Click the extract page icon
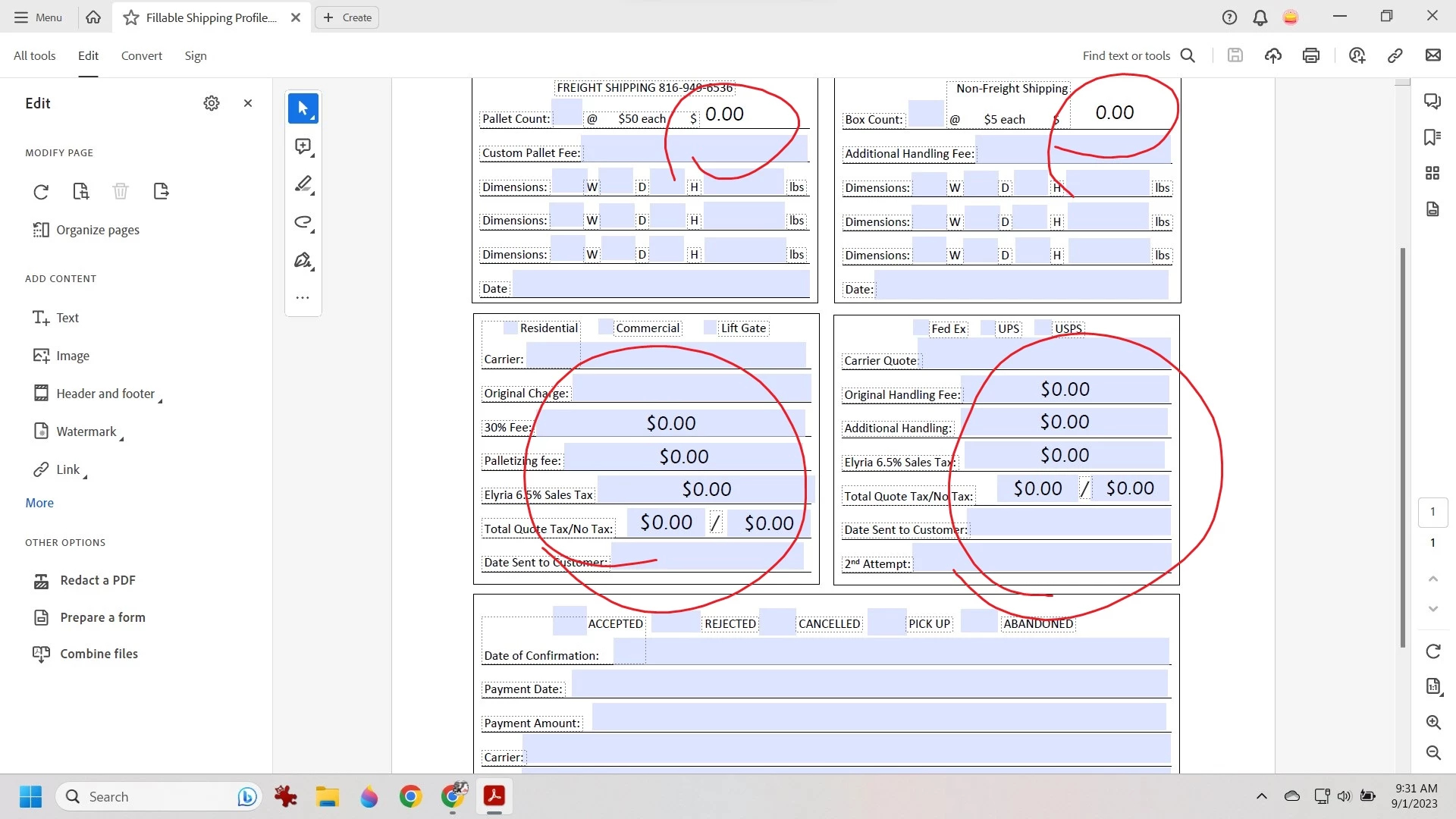 pyautogui.click(x=161, y=192)
